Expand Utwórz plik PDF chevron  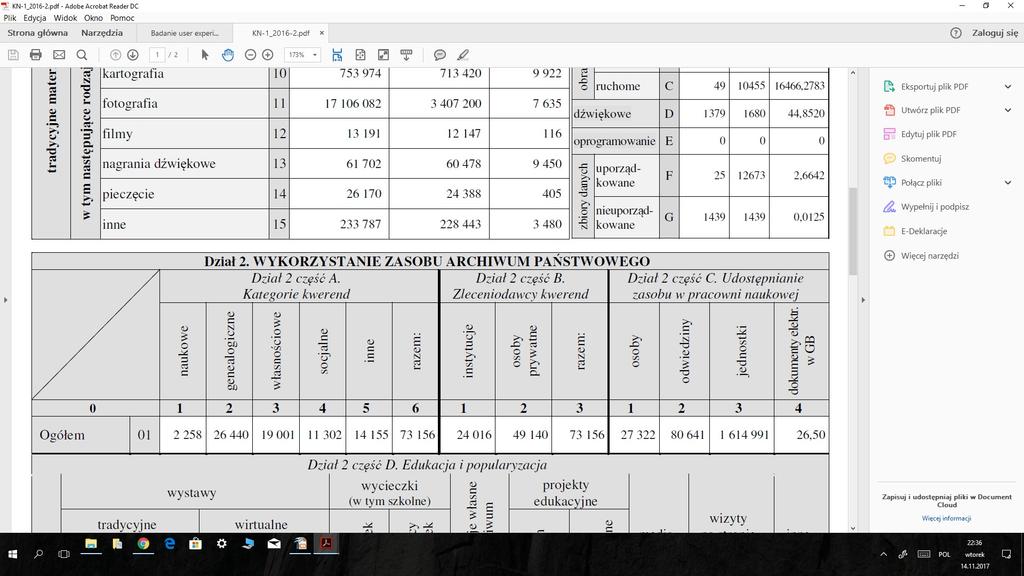[1008, 110]
